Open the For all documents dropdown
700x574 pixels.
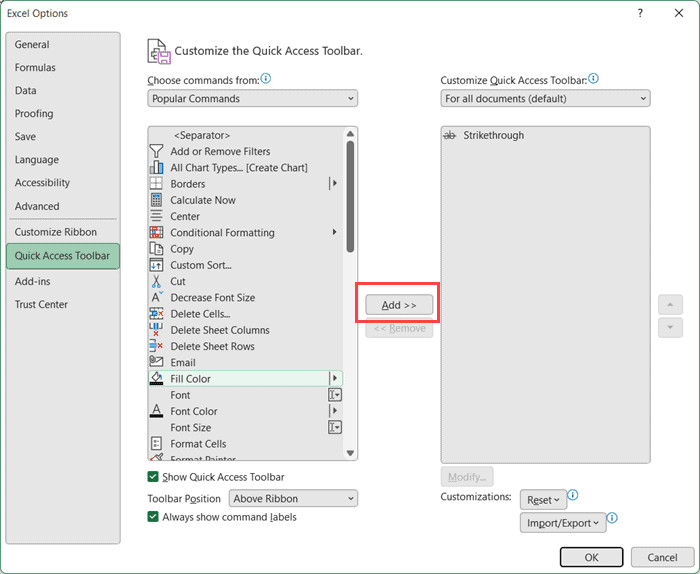pyautogui.click(x=545, y=99)
